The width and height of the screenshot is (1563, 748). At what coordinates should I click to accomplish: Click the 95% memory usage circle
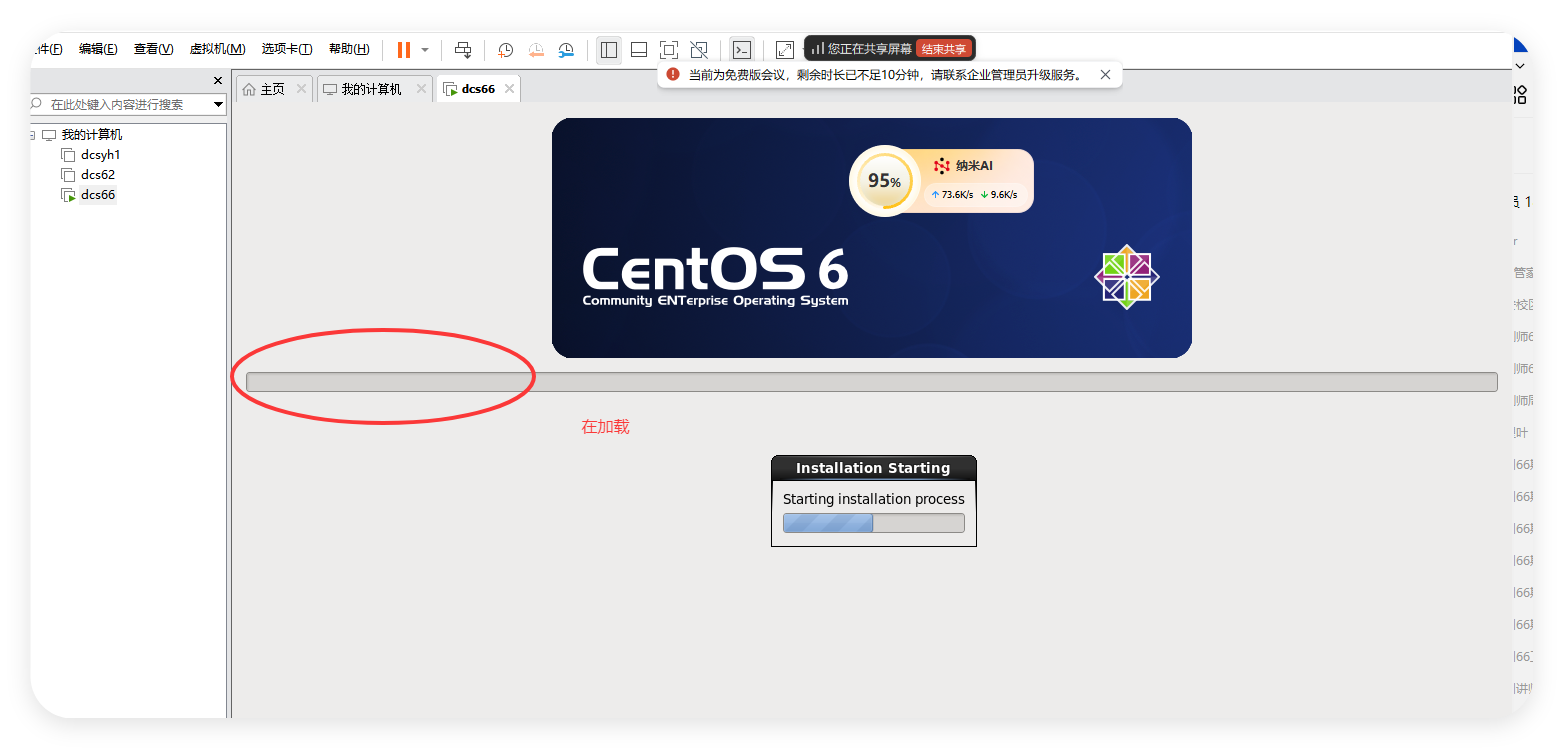883,181
